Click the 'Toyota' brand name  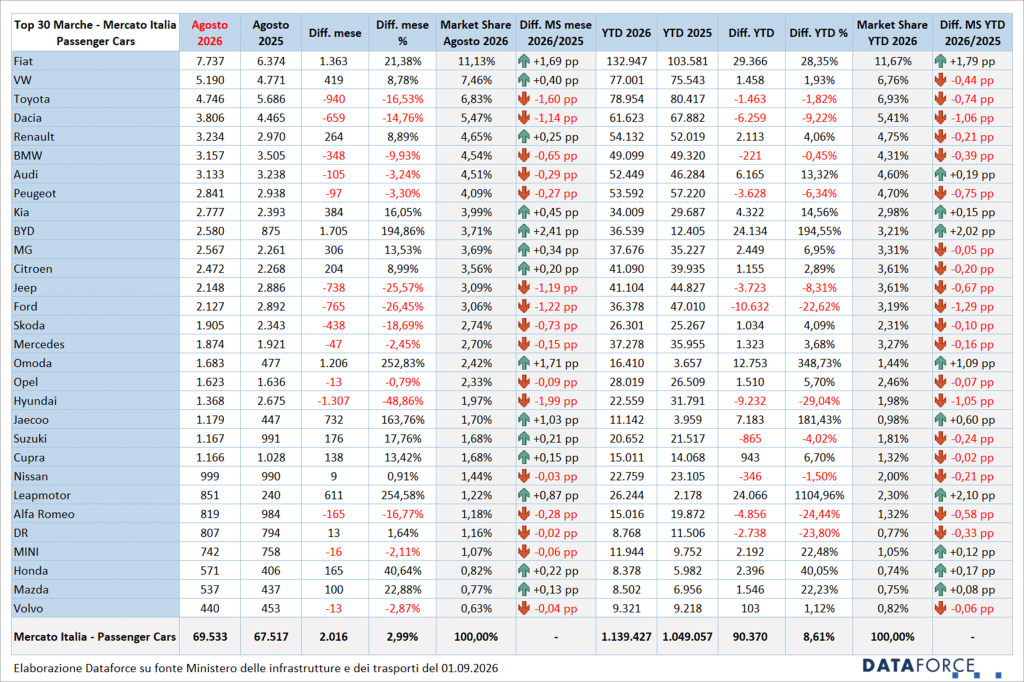click(31, 99)
